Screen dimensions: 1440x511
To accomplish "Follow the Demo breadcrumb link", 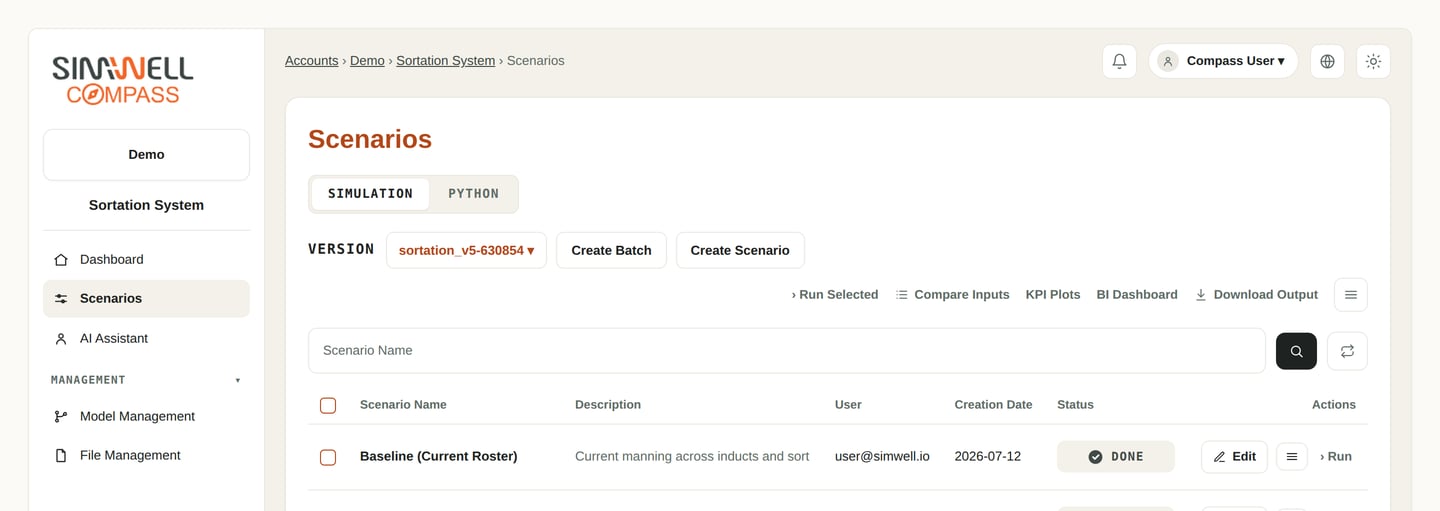I will coord(367,61).
